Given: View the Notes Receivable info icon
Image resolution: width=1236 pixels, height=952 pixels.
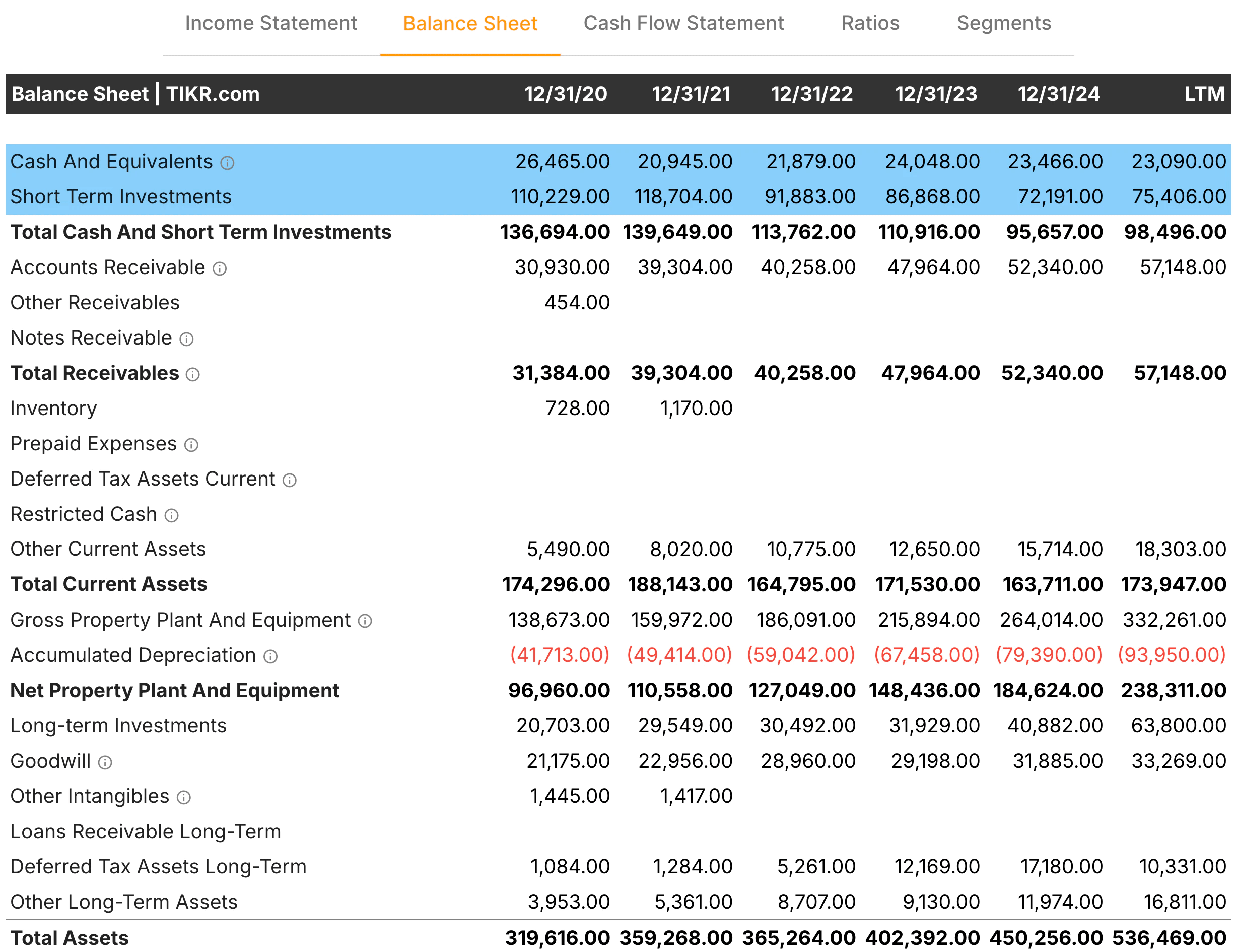Looking at the screenshot, I should (187, 339).
